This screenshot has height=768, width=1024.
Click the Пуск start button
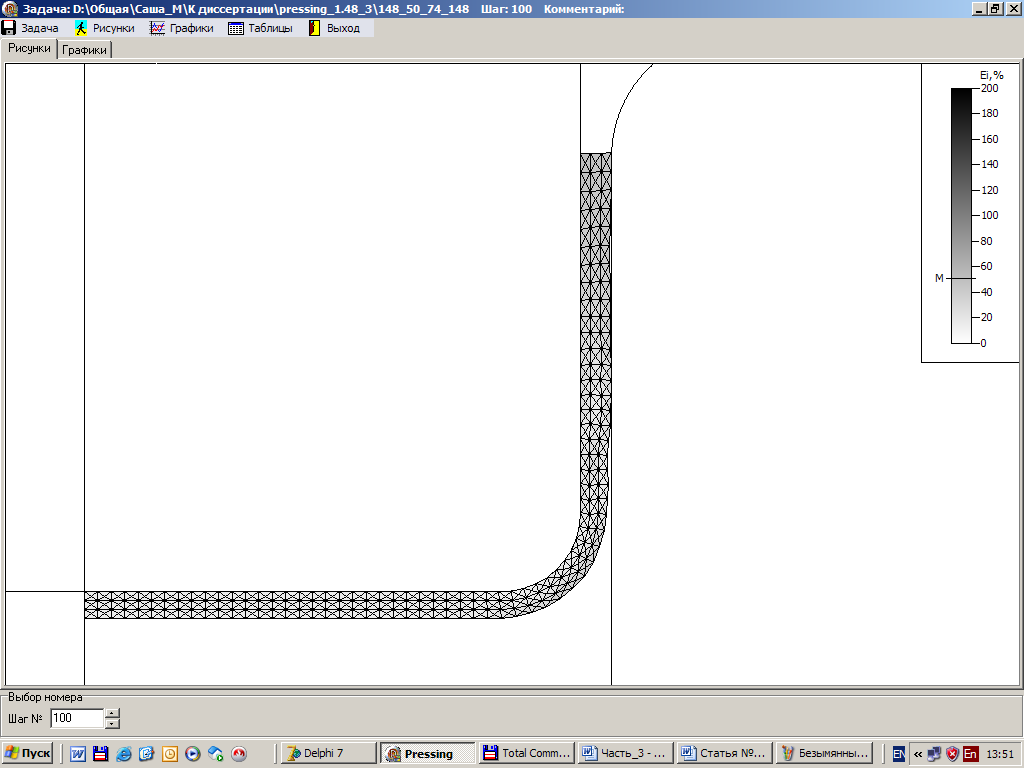(27, 754)
